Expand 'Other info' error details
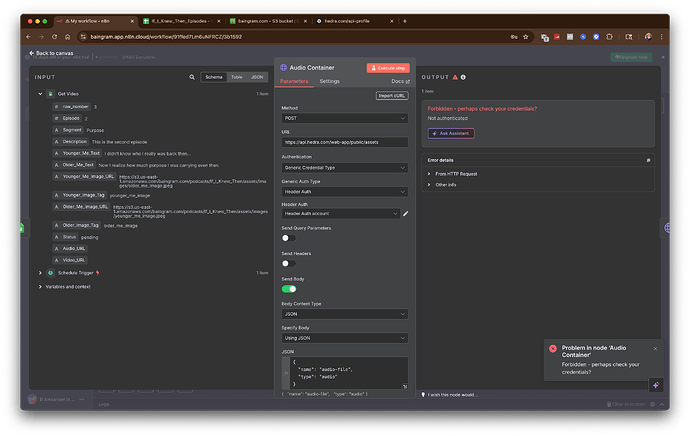Viewport: 690px width, 436px height. 429,185
